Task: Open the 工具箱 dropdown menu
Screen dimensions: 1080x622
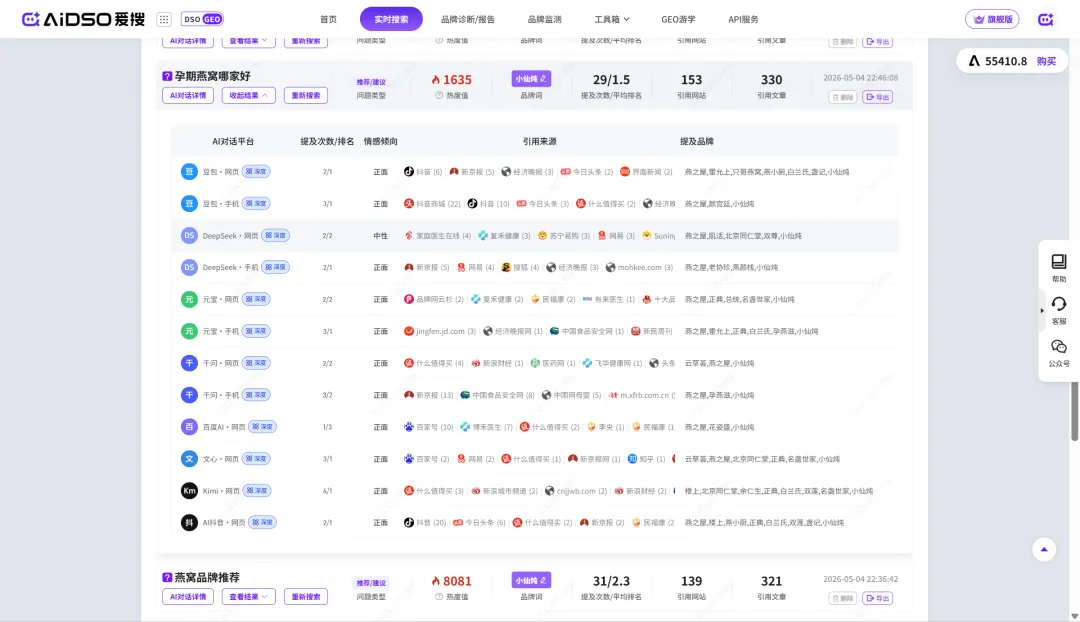Action: [x=612, y=19]
